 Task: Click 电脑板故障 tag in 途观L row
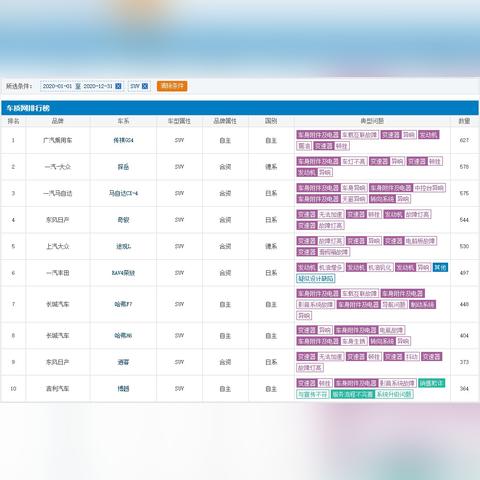coord(420,241)
